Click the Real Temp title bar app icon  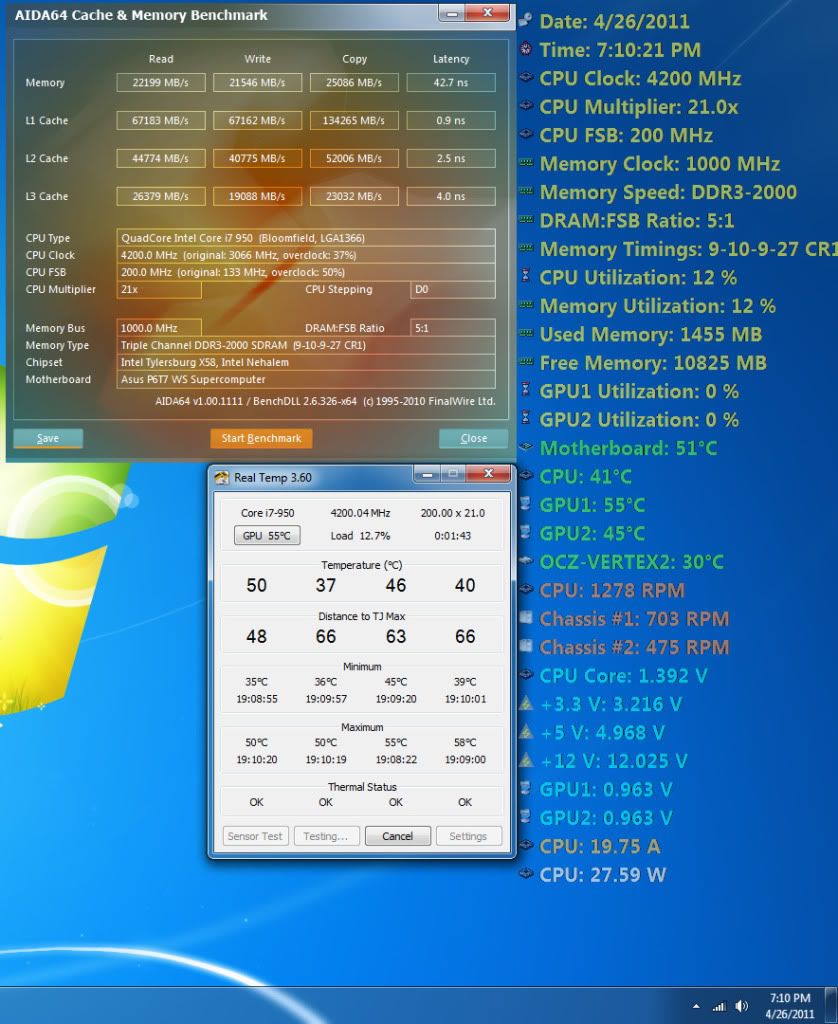(x=222, y=477)
